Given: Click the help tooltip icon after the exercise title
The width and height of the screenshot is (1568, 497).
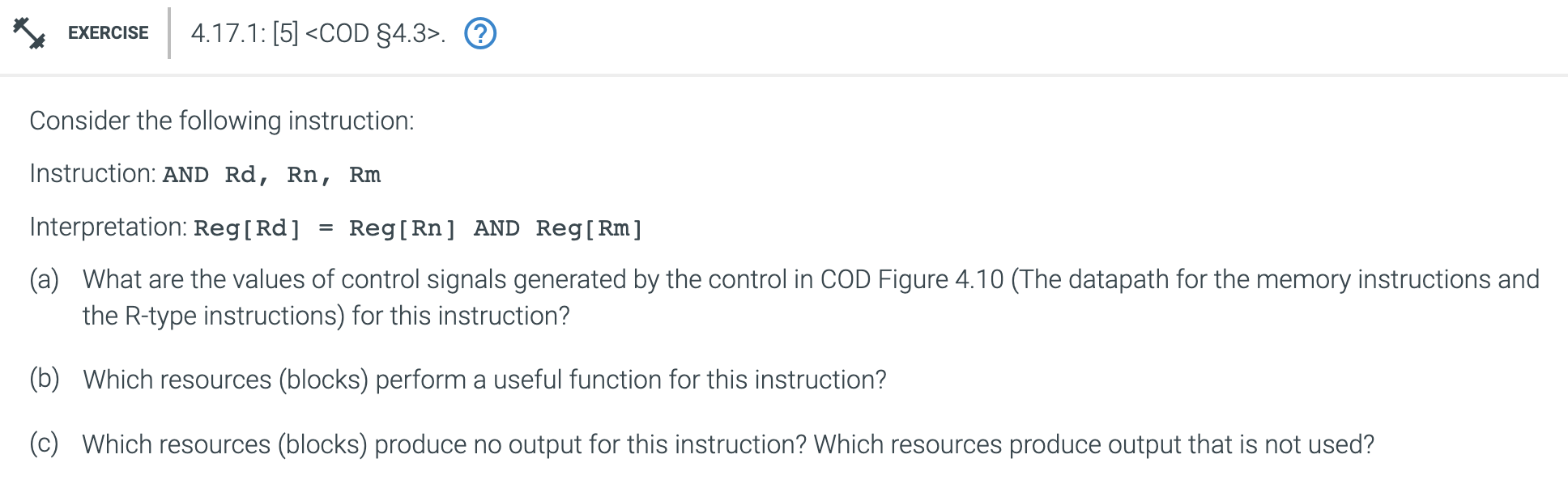Looking at the screenshot, I should point(480,33).
